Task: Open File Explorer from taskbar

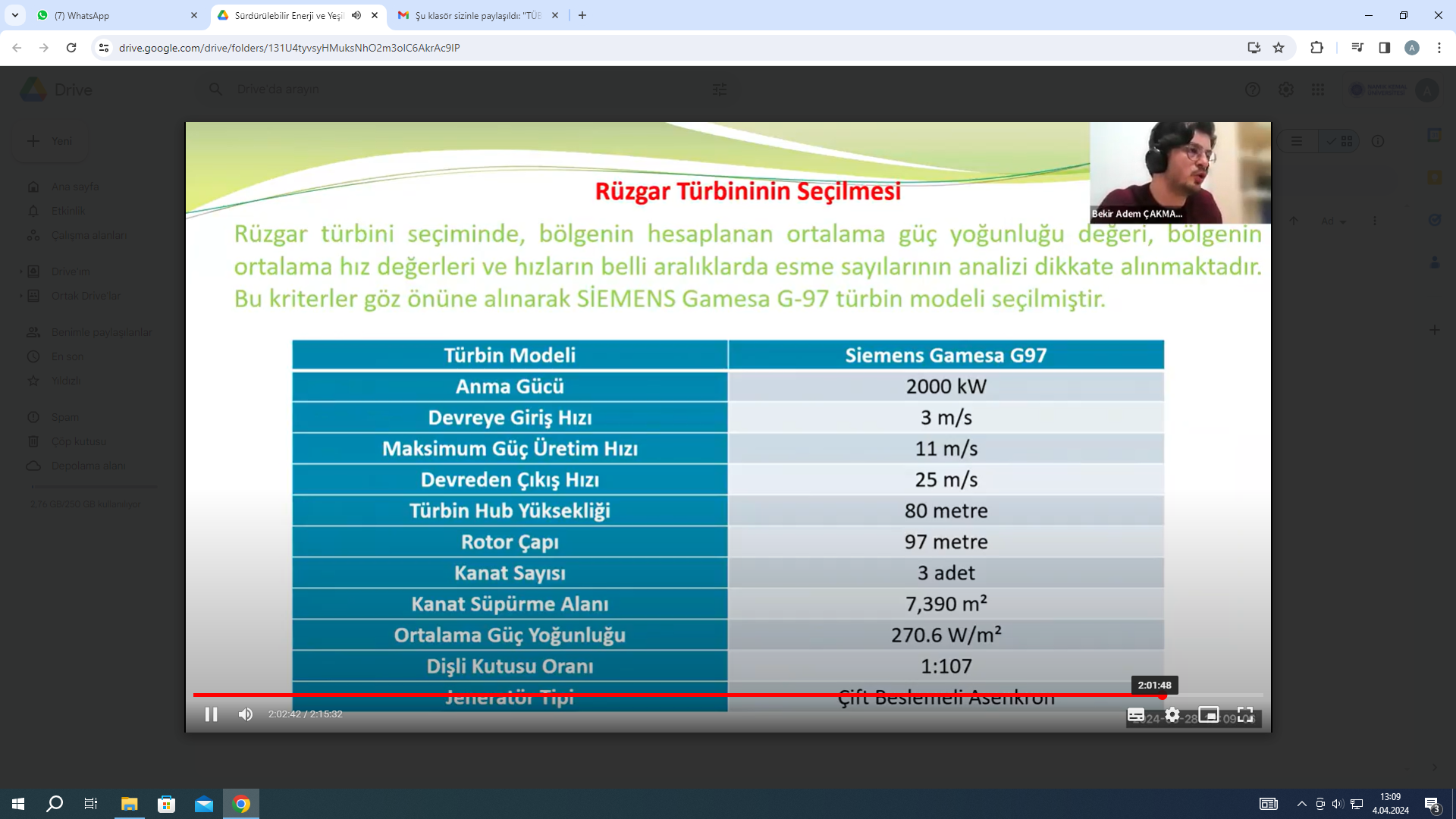Action: click(129, 804)
